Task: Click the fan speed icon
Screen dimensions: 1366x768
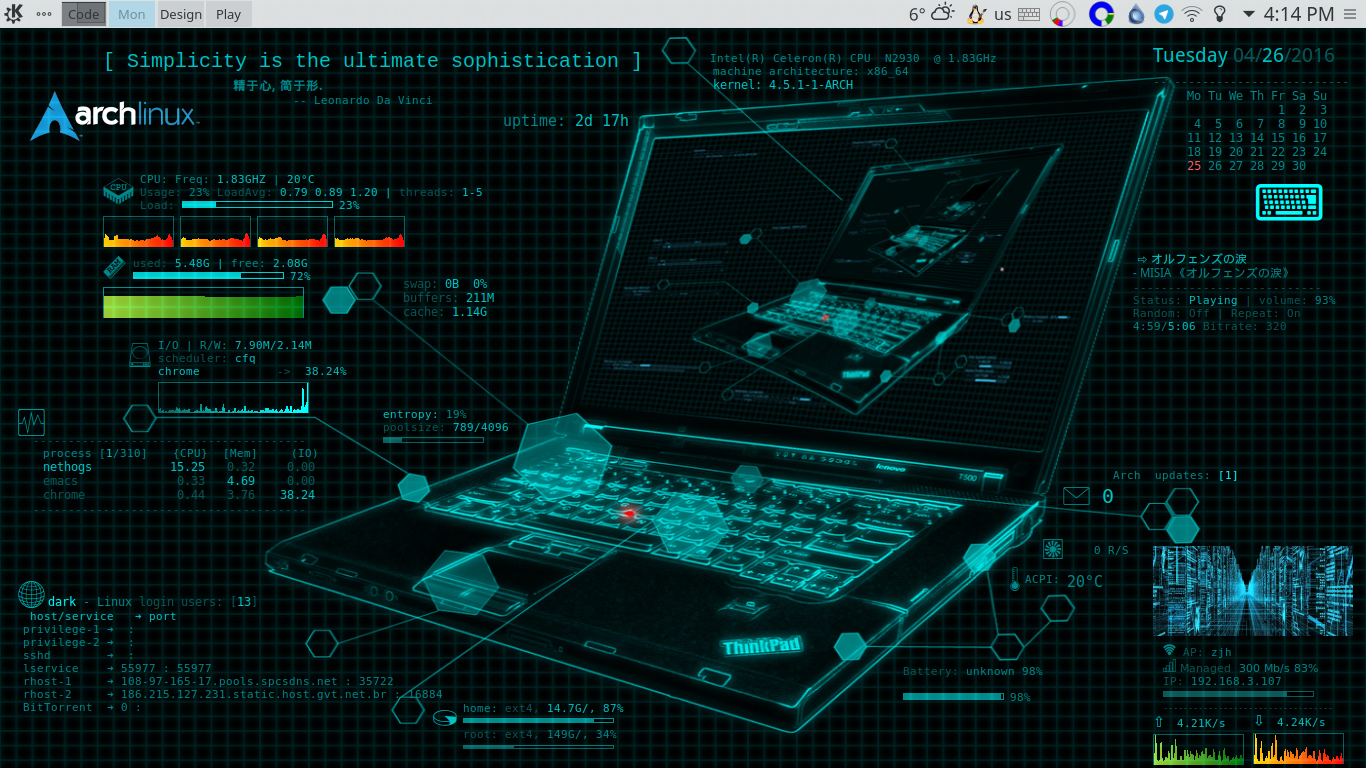Action: coord(1053,549)
